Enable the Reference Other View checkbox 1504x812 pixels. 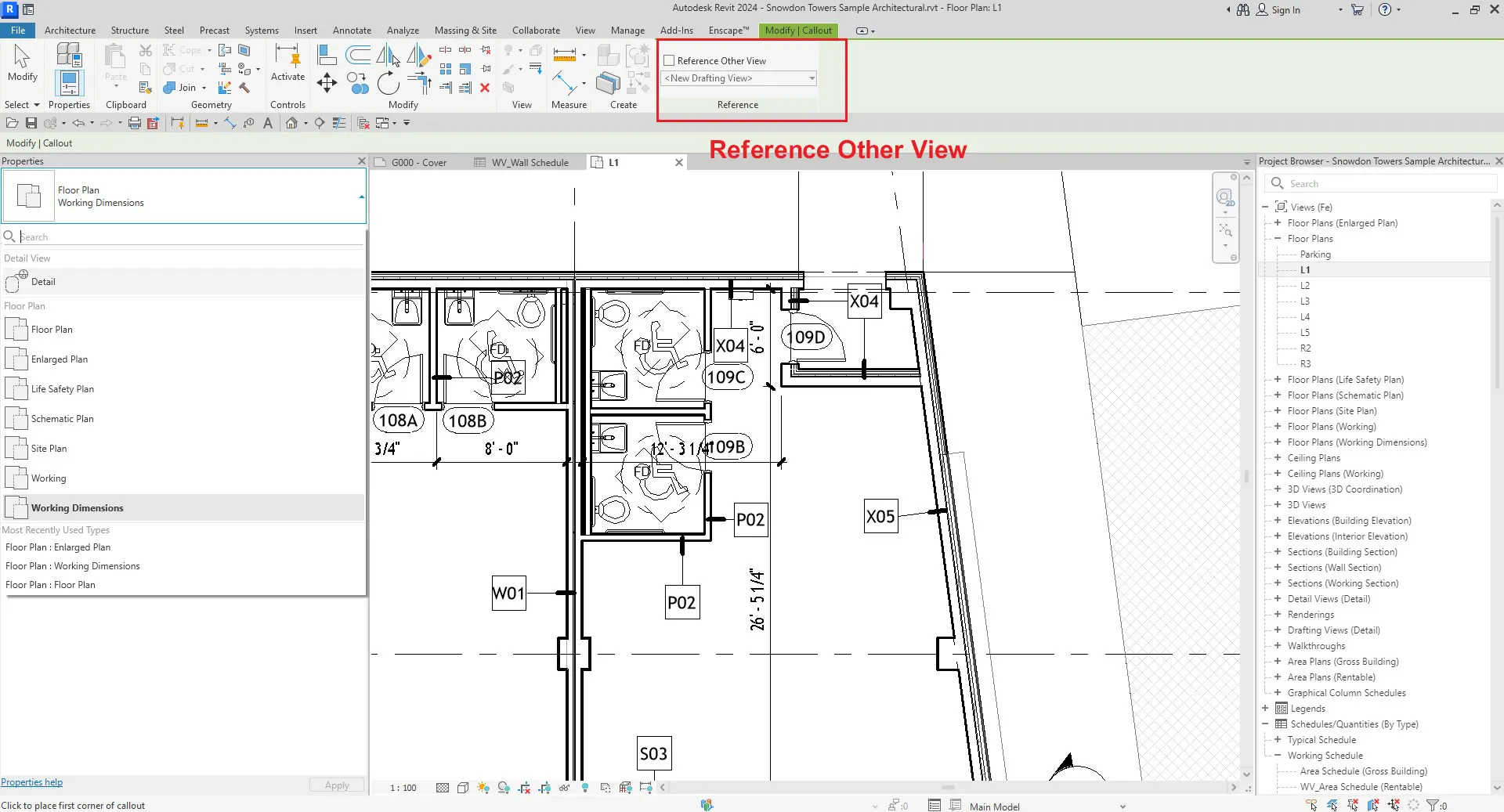(670, 61)
